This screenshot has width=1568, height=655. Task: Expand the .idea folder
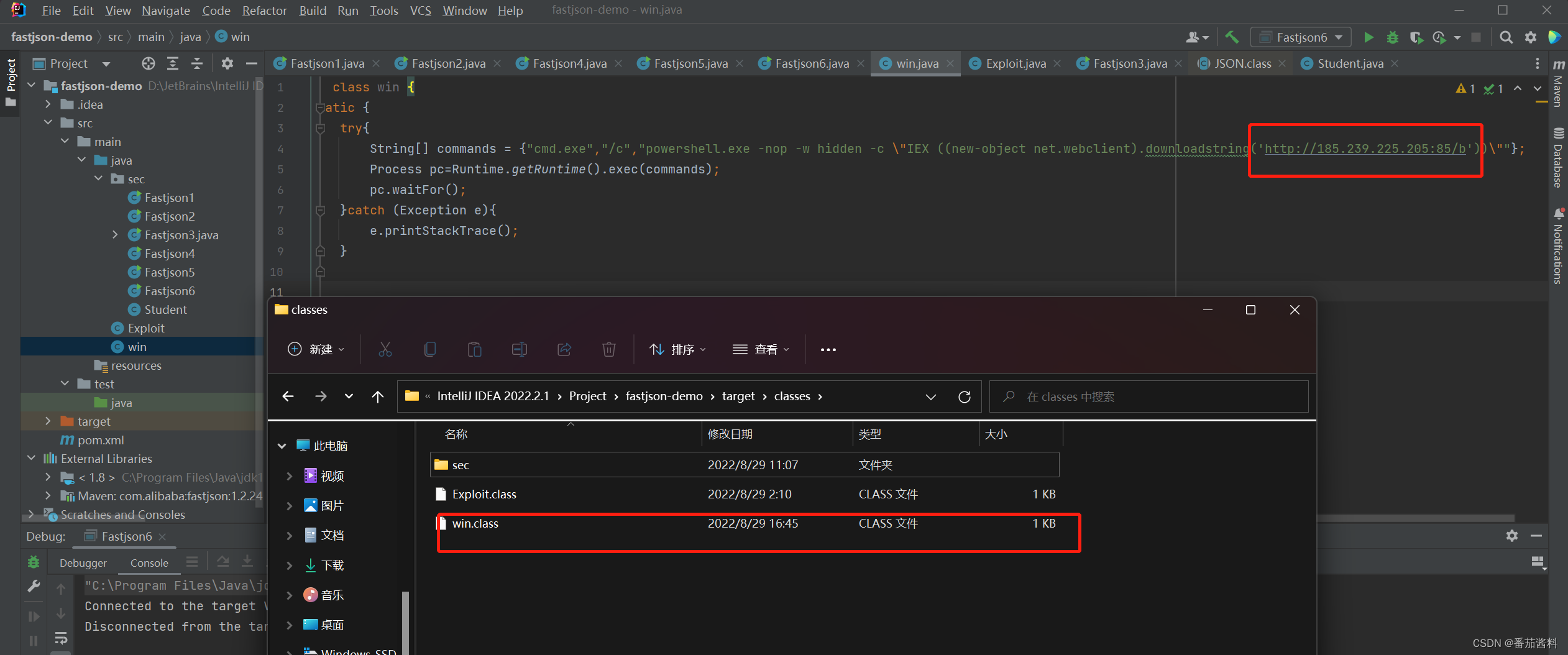click(x=48, y=104)
